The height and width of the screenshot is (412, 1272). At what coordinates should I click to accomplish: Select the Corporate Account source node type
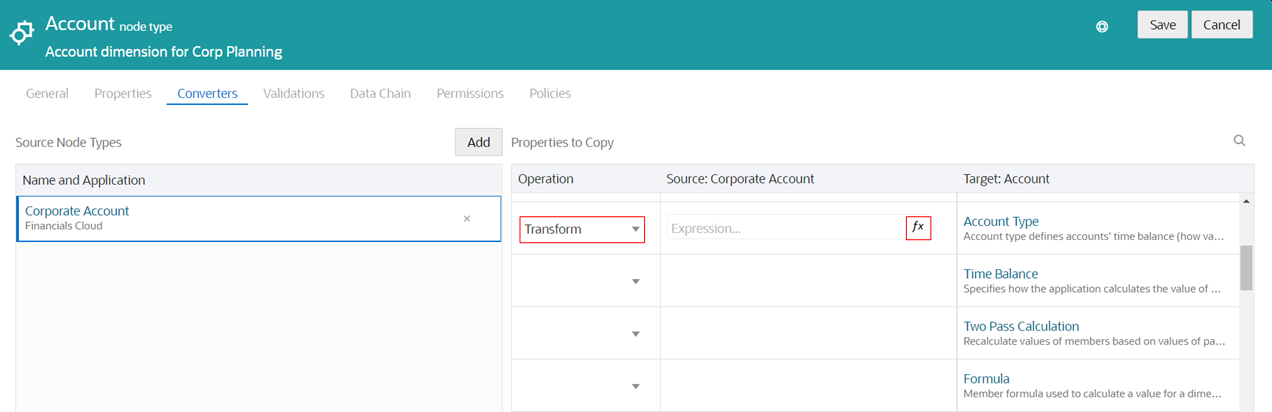tap(259, 219)
